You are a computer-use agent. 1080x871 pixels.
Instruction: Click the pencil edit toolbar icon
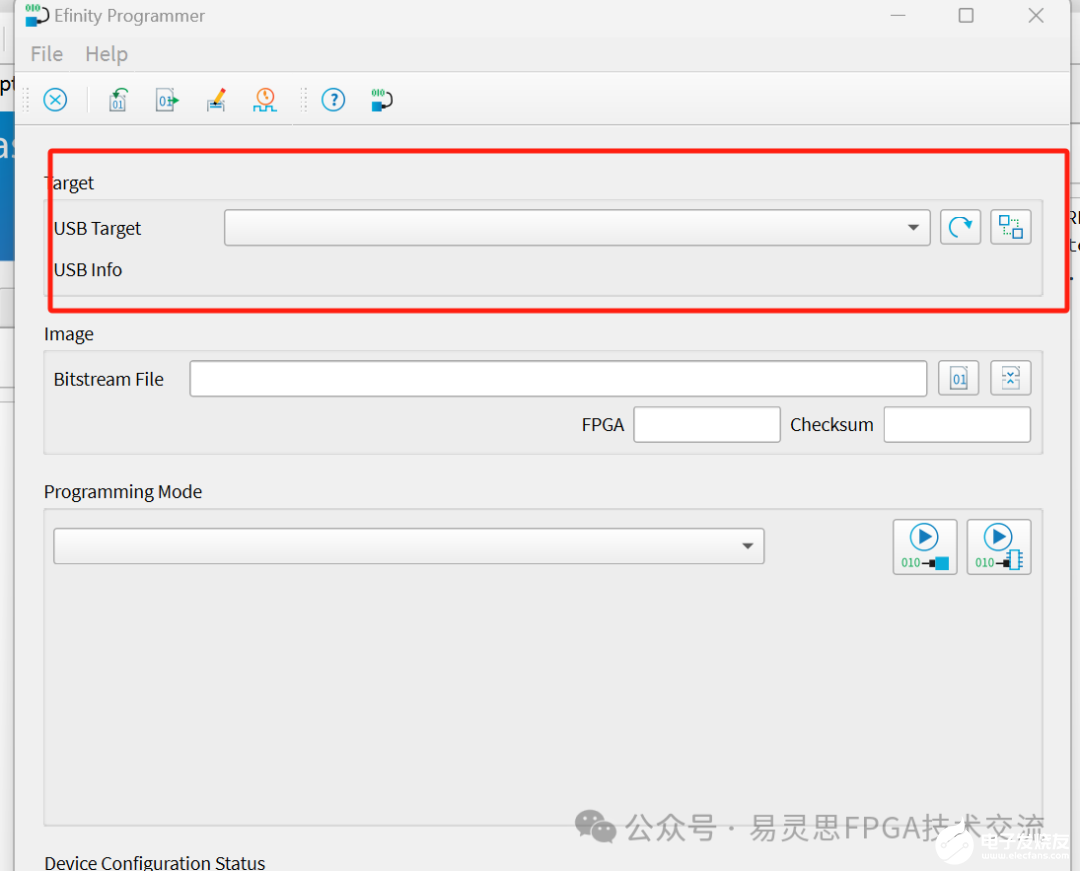(216, 100)
